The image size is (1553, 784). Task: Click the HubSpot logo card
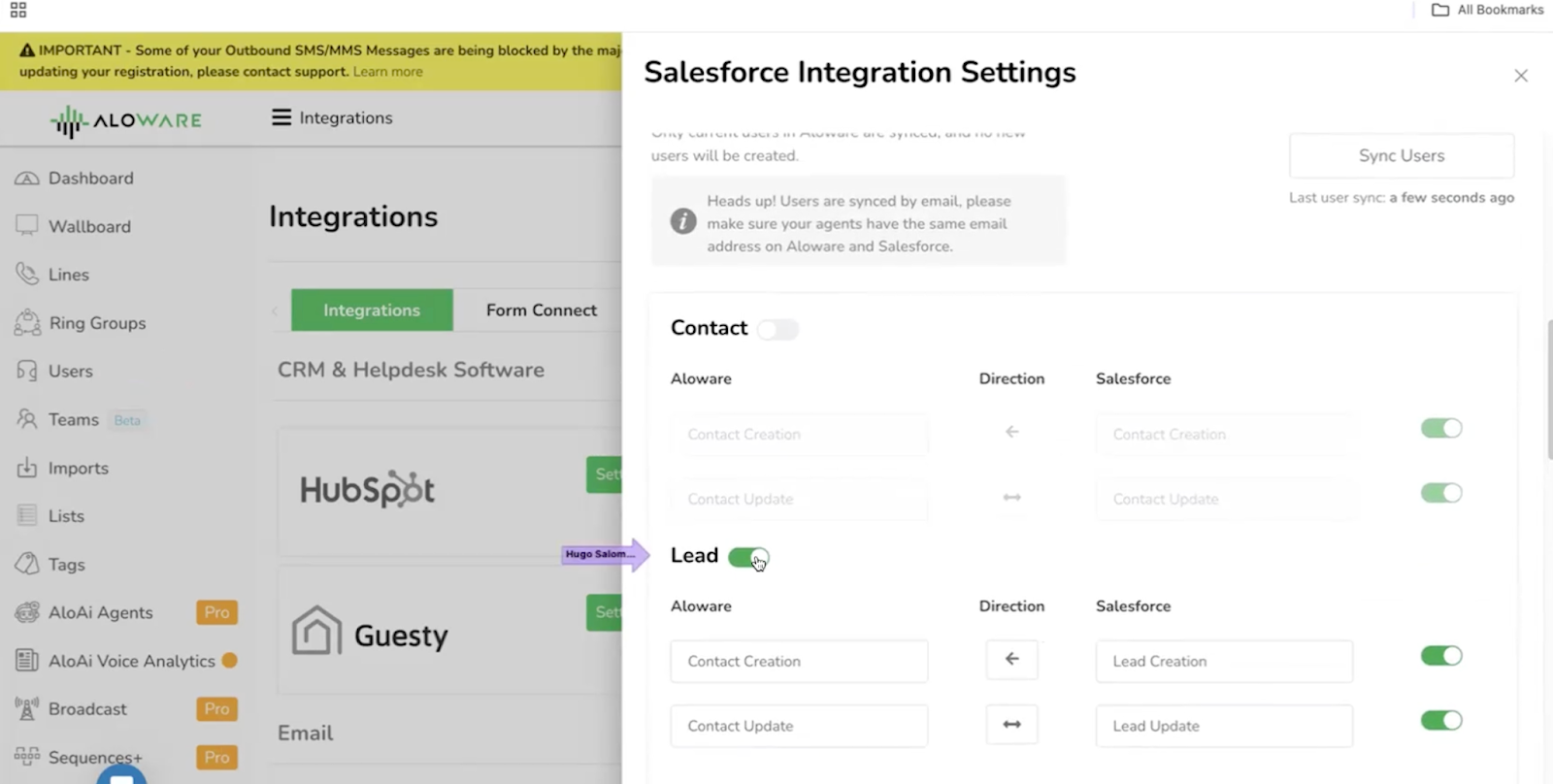coord(367,489)
